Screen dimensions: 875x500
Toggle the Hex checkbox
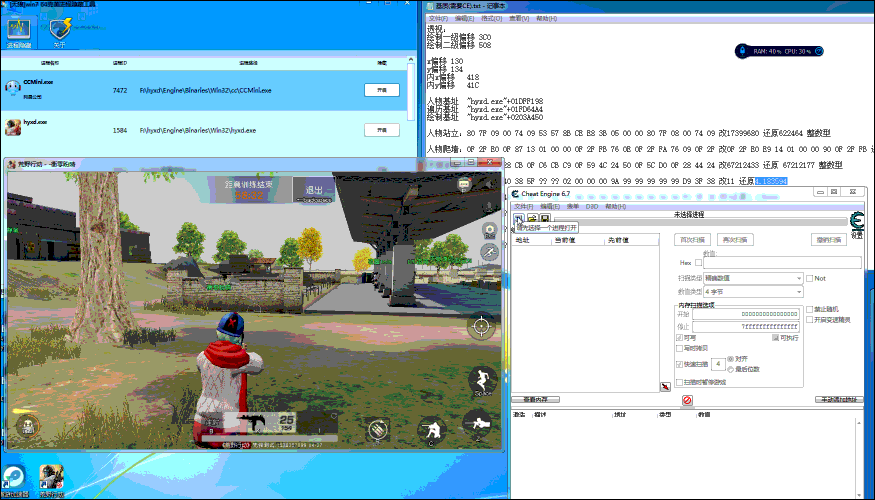pos(699,263)
